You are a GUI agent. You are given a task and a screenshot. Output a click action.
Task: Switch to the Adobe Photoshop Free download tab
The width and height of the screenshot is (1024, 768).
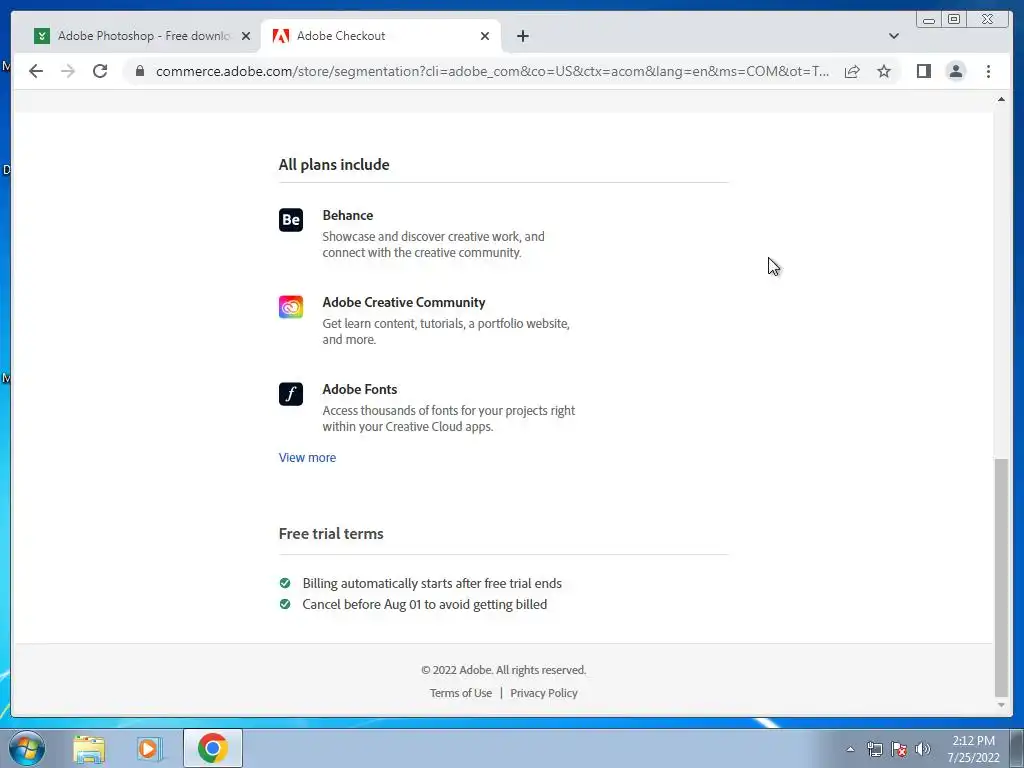[x=142, y=36]
